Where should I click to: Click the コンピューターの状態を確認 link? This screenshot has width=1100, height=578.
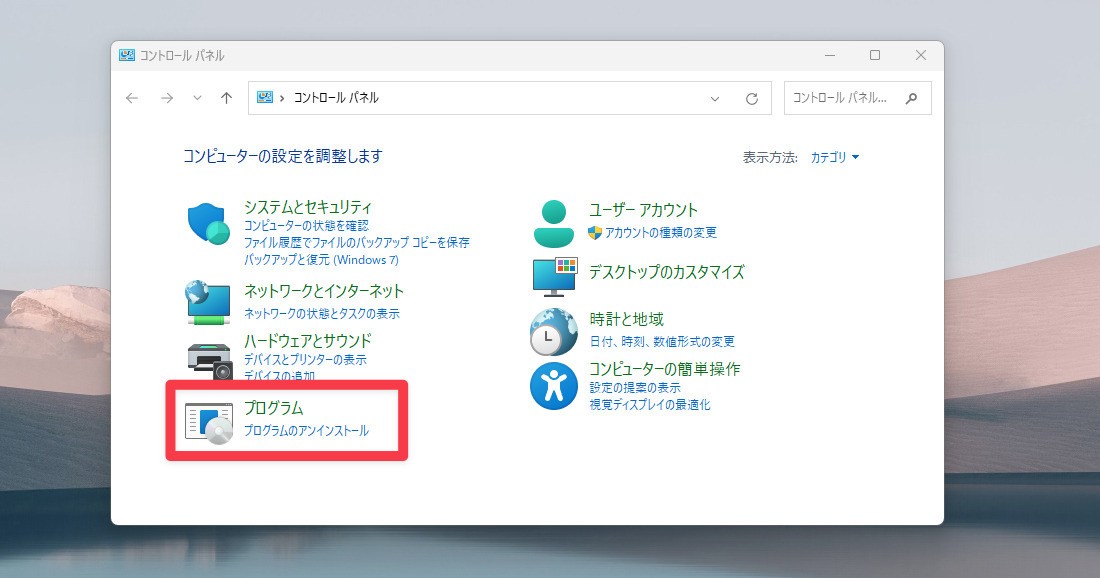pos(306,226)
